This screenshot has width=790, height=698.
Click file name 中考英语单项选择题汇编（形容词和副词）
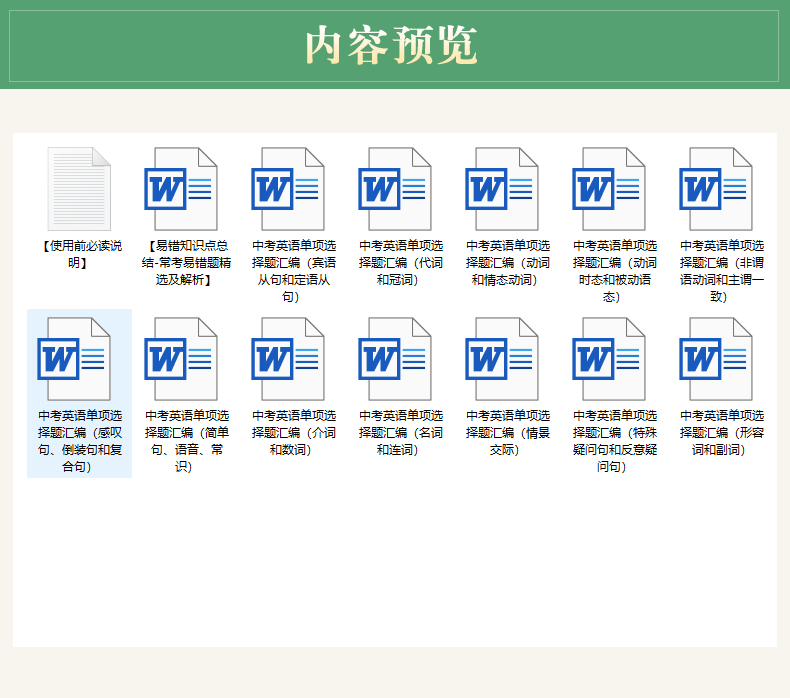[722, 432]
